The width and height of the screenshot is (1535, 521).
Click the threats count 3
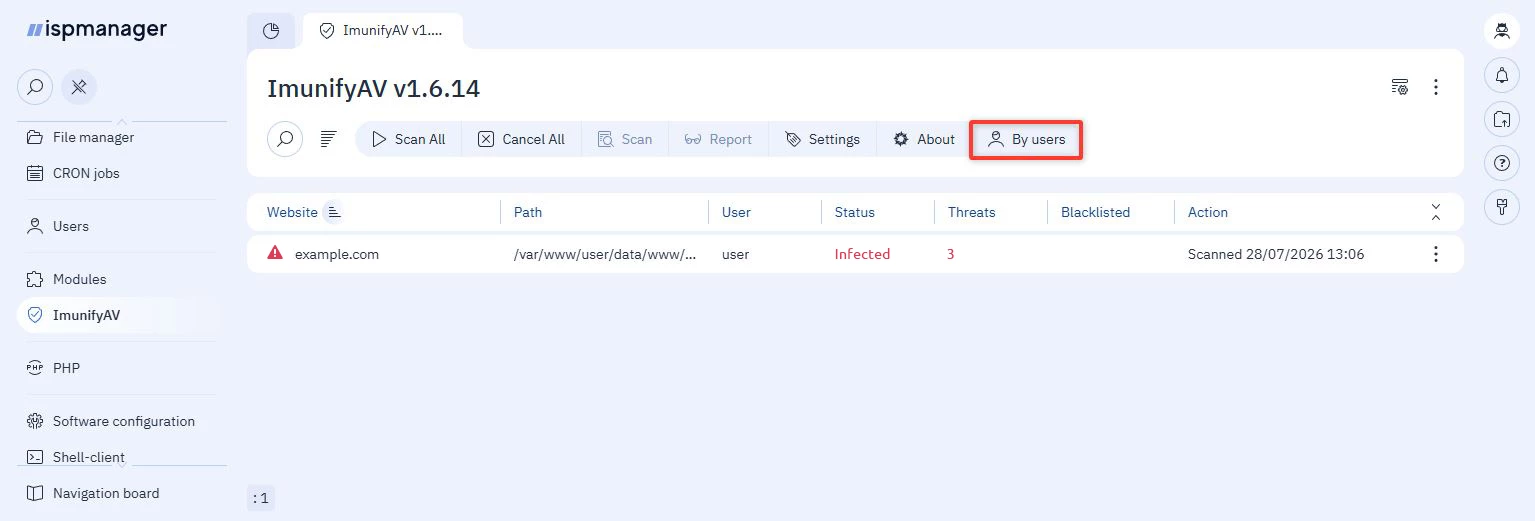click(x=951, y=254)
